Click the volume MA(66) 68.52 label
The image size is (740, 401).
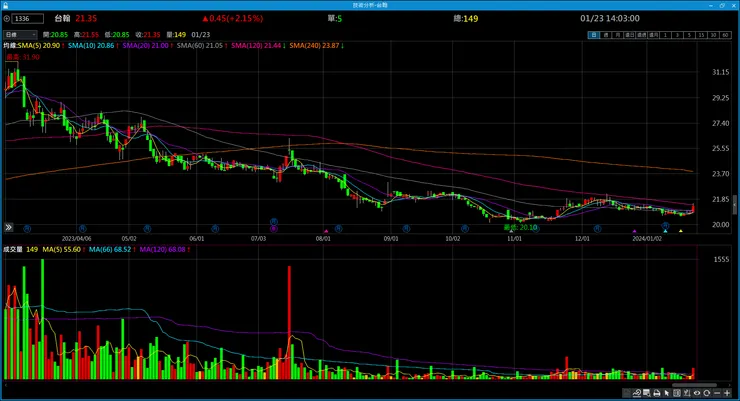pyautogui.click(x=109, y=249)
